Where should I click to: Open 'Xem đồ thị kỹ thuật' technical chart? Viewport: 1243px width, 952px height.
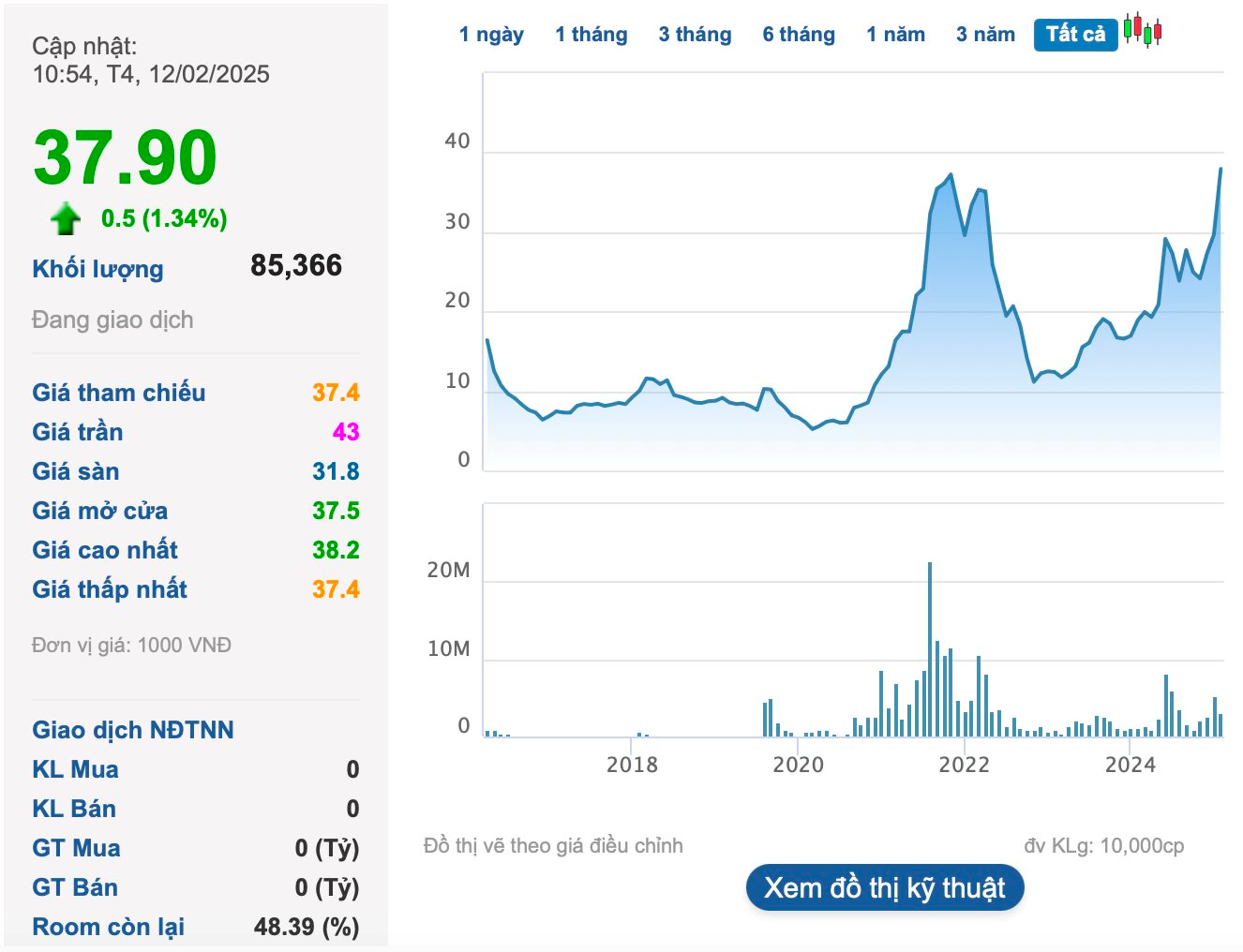(x=885, y=887)
